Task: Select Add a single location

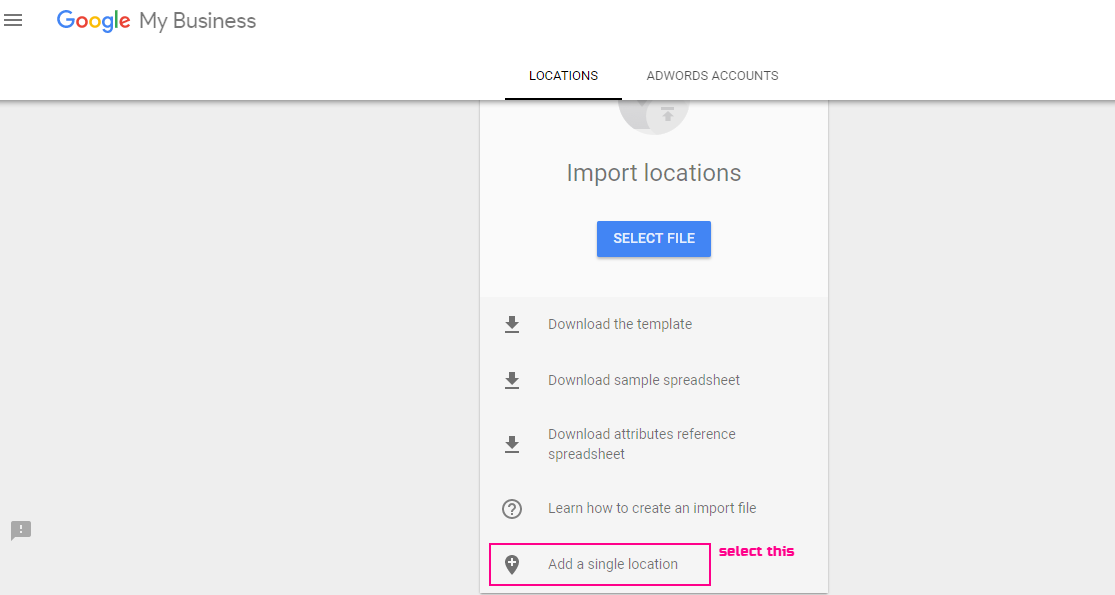Action: click(613, 564)
